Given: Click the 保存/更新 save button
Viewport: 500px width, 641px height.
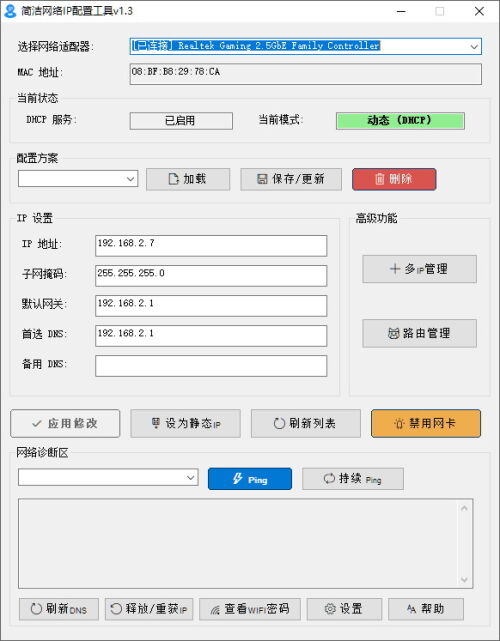Looking at the screenshot, I should [x=291, y=179].
